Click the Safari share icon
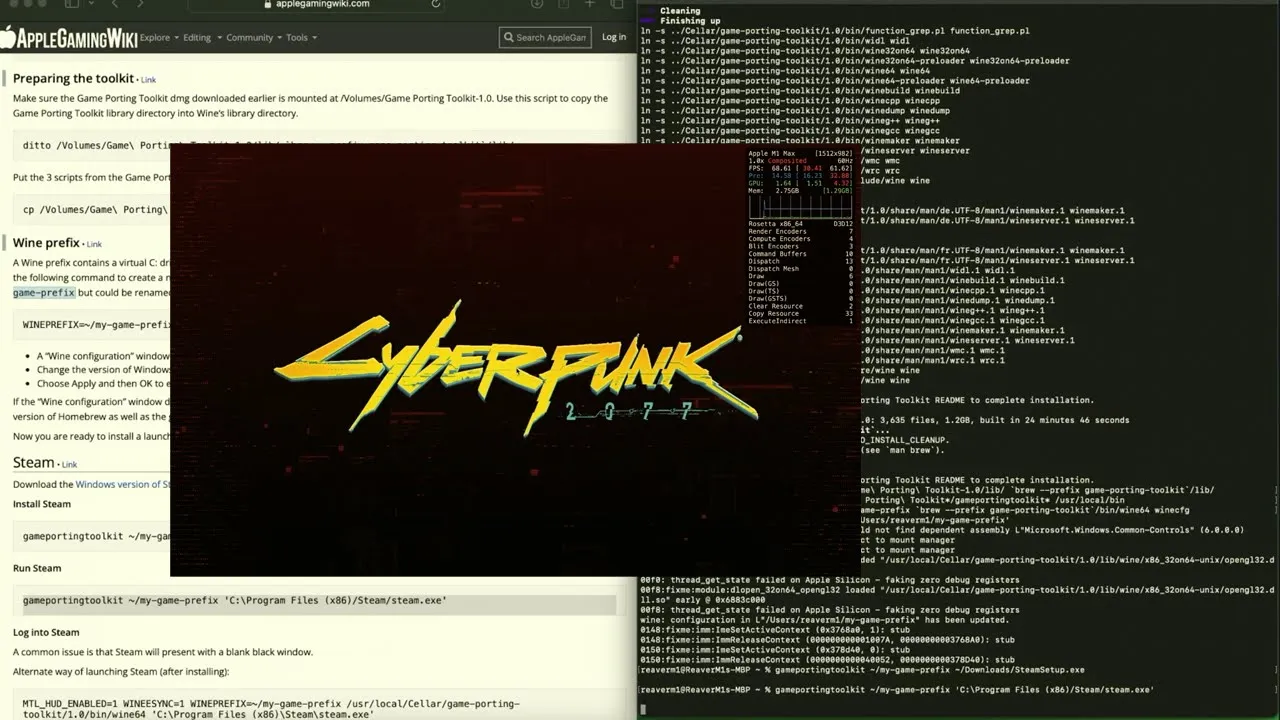Screen dimensions: 1280x720 (563, 4)
